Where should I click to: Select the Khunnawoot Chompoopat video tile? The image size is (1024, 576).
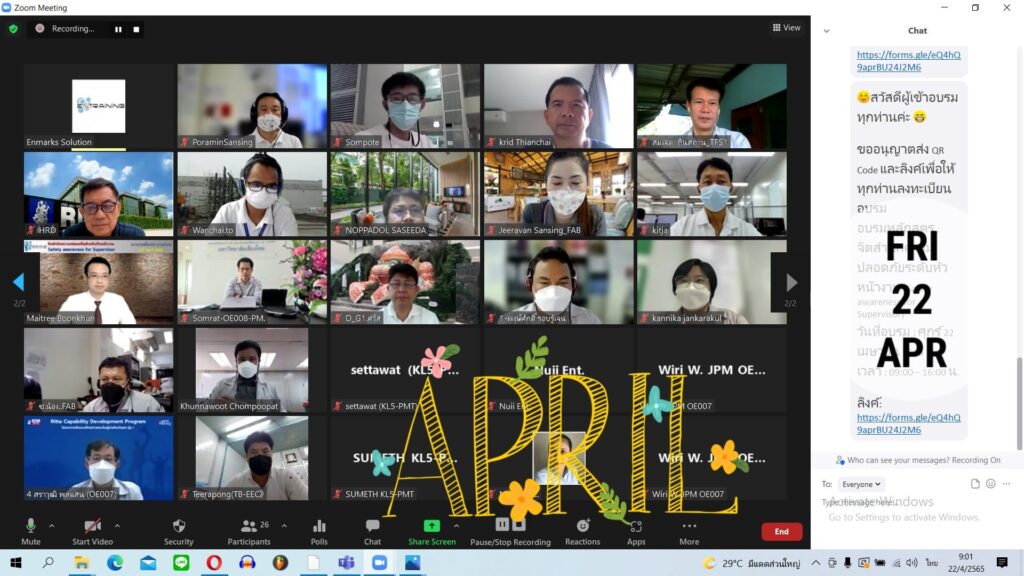[252, 370]
